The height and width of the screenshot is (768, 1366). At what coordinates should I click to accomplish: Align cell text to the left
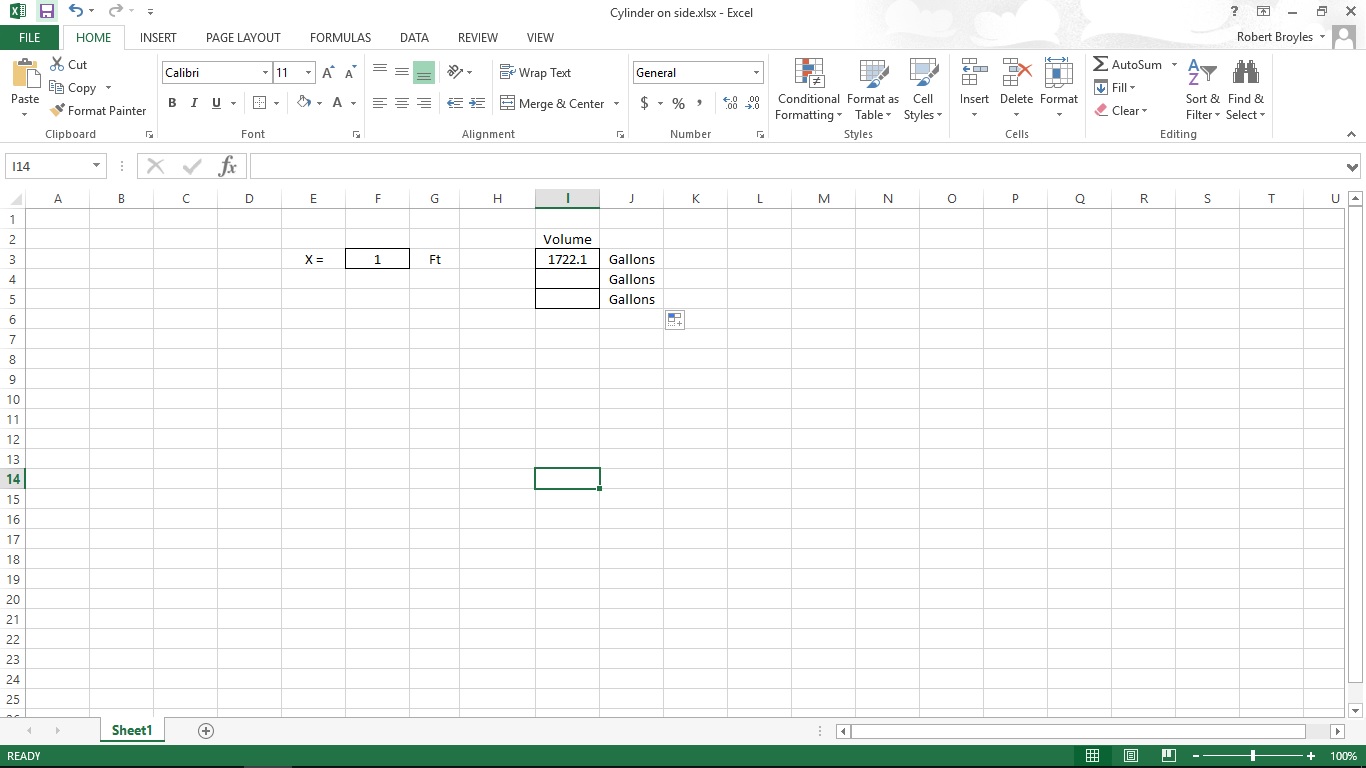coord(380,103)
